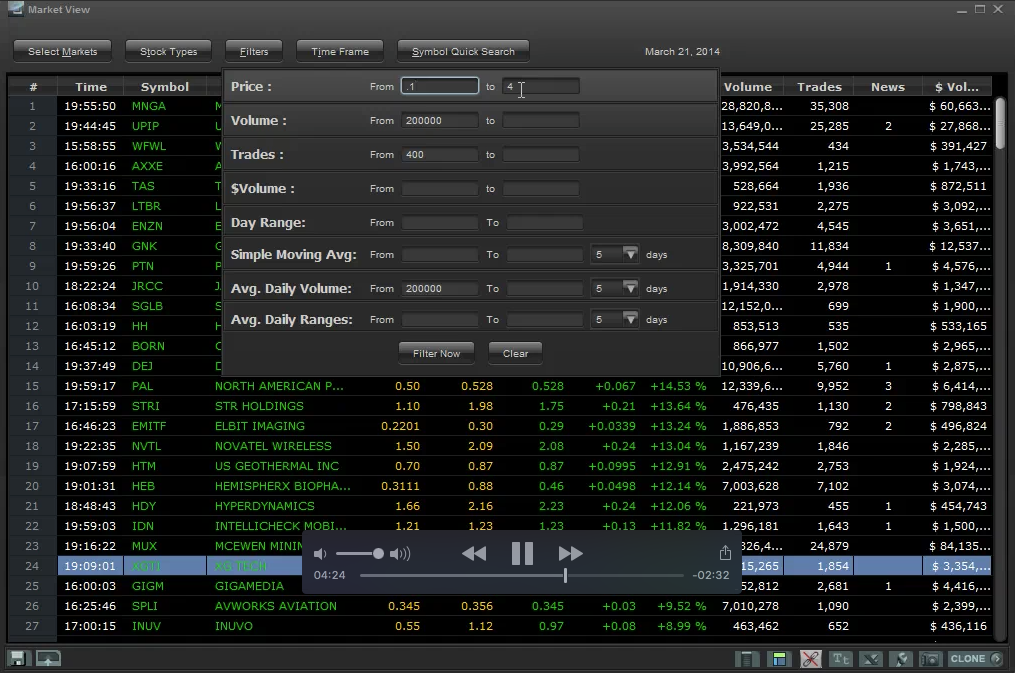Click the share icon in video player
The width and height of the screenshot is (1015, 673).
coord(725,553)
